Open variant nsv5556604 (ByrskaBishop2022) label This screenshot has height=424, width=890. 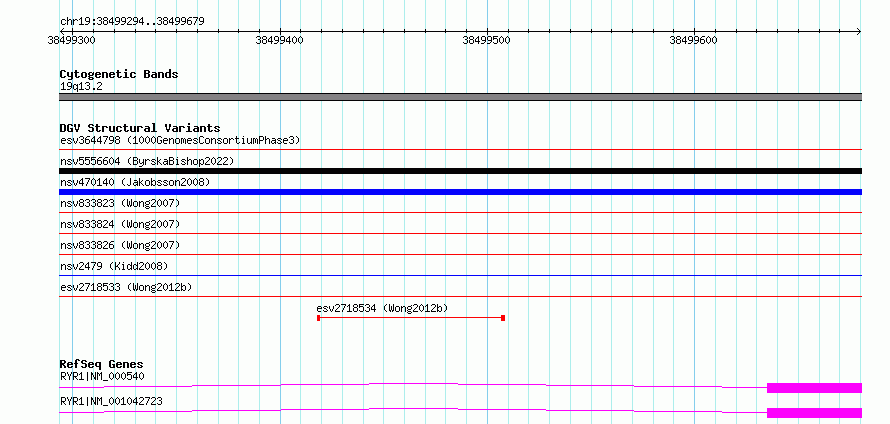(x=147, y=161)
